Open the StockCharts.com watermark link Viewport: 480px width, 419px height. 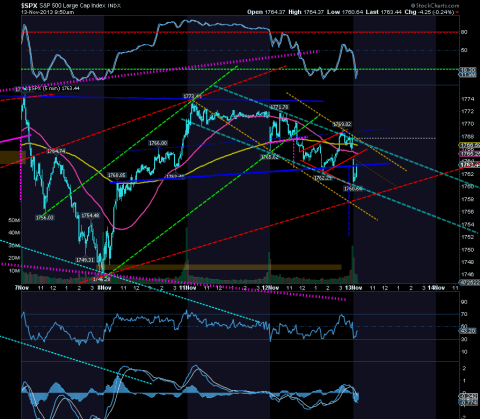435,6
